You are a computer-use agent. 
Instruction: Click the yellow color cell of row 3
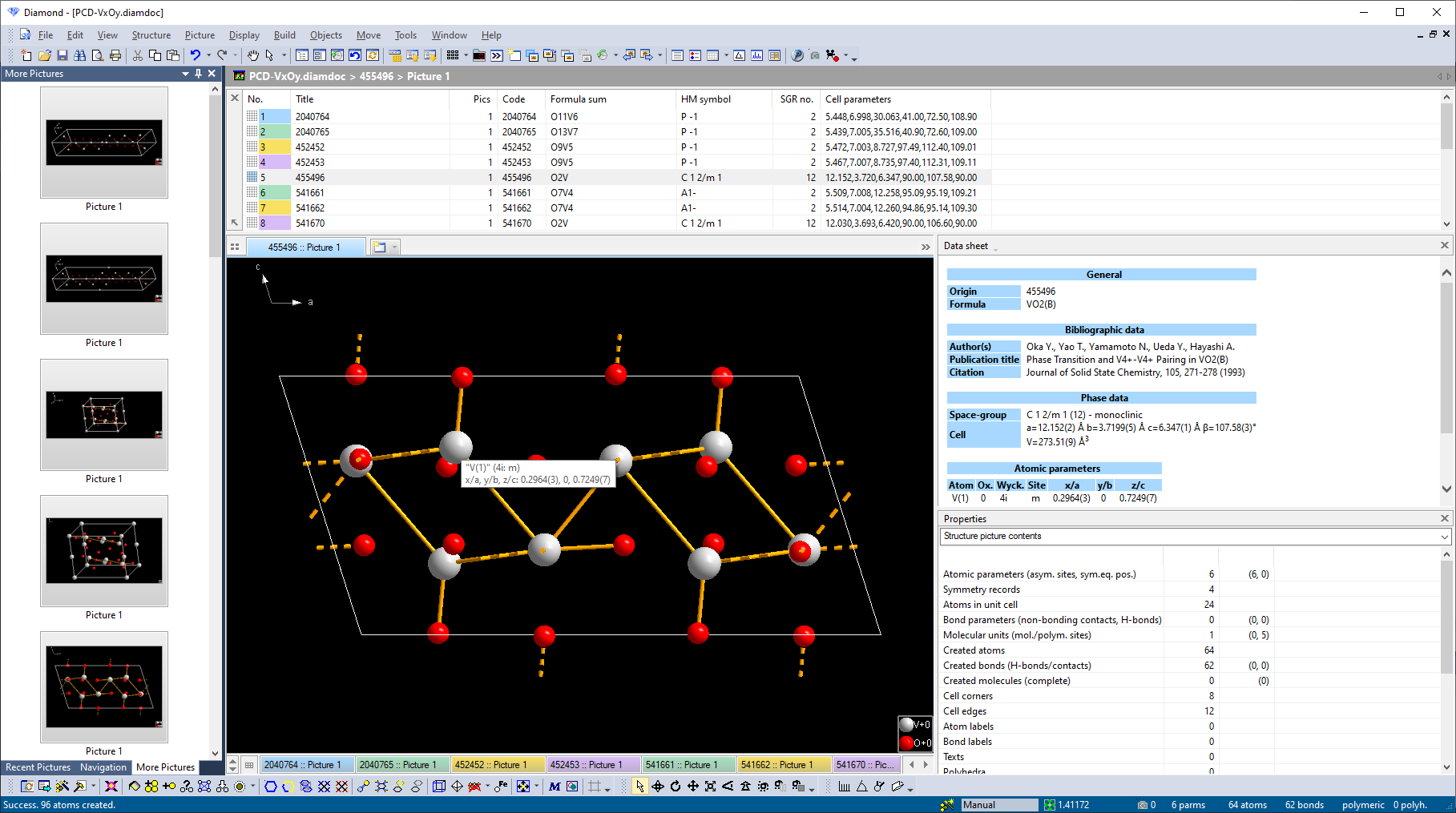(274, 147)
